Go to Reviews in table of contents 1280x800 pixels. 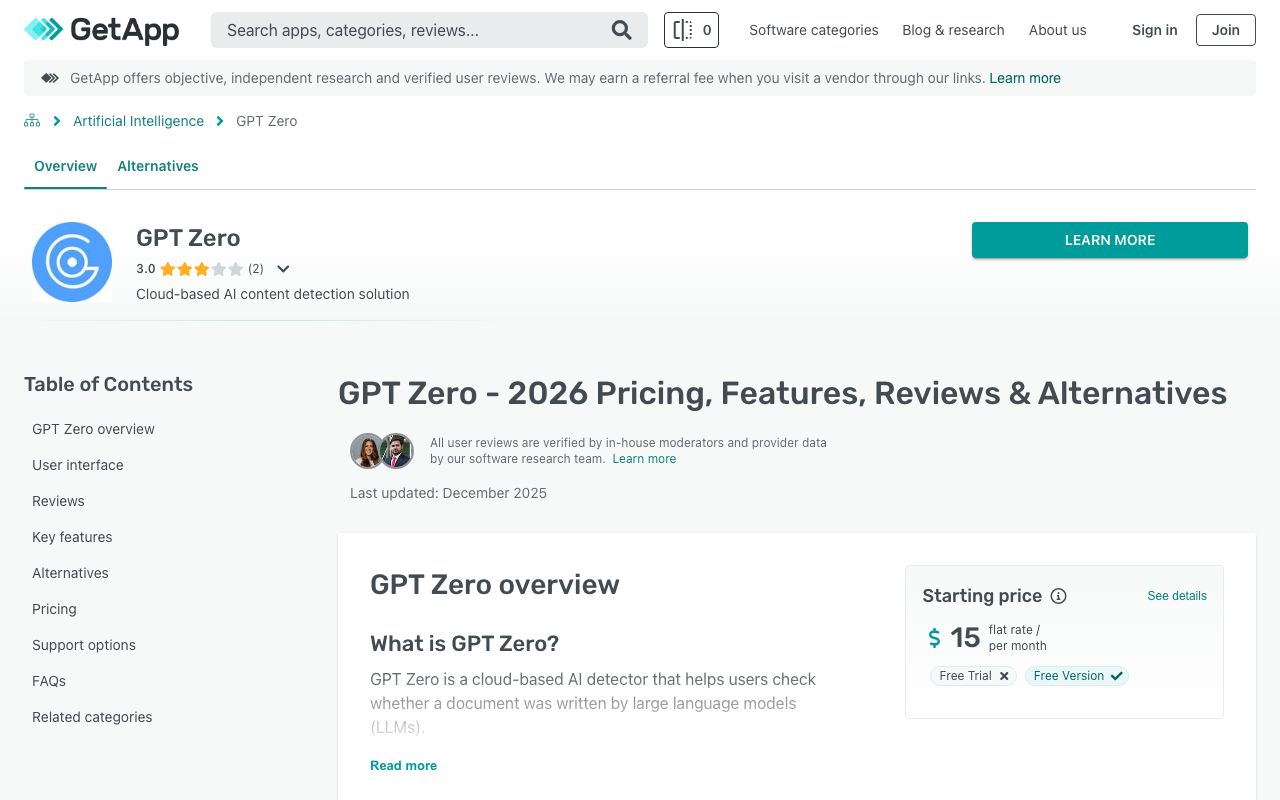pyautogui.click(x=58, y=501)
